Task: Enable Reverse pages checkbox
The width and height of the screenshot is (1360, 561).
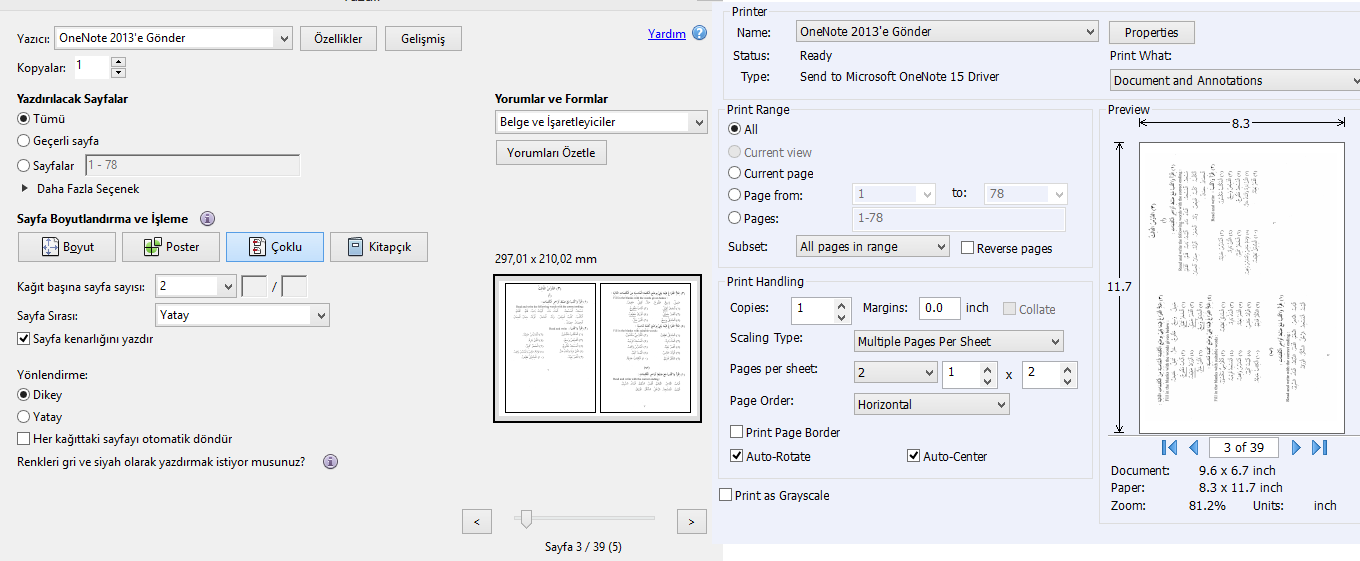Action: pyautogui.click(x=967, y=248)
